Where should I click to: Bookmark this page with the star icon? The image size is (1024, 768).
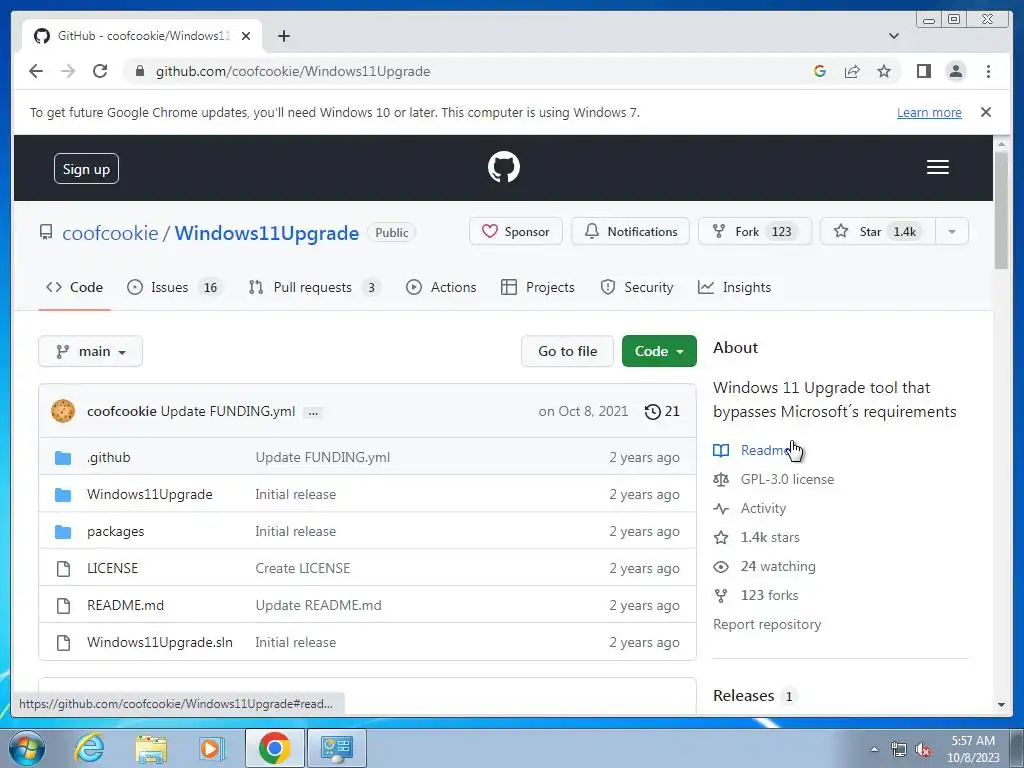point(884,71)
